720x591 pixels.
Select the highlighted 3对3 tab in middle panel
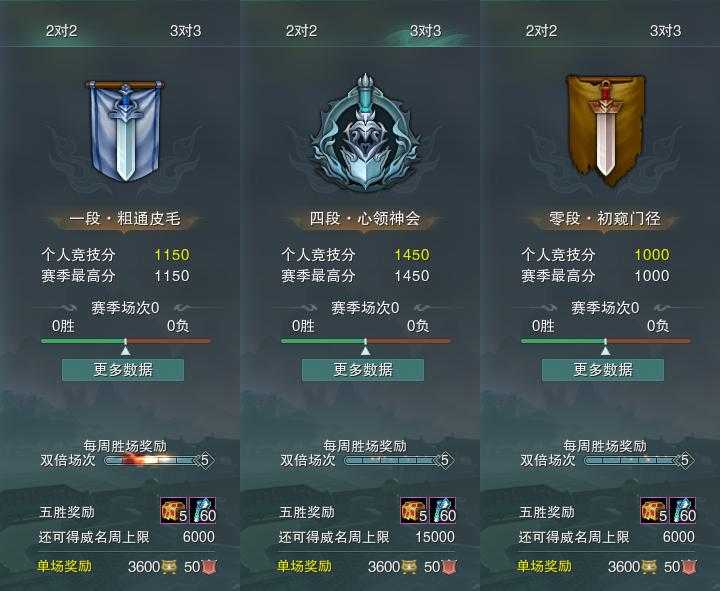click(x=425, y=31)
